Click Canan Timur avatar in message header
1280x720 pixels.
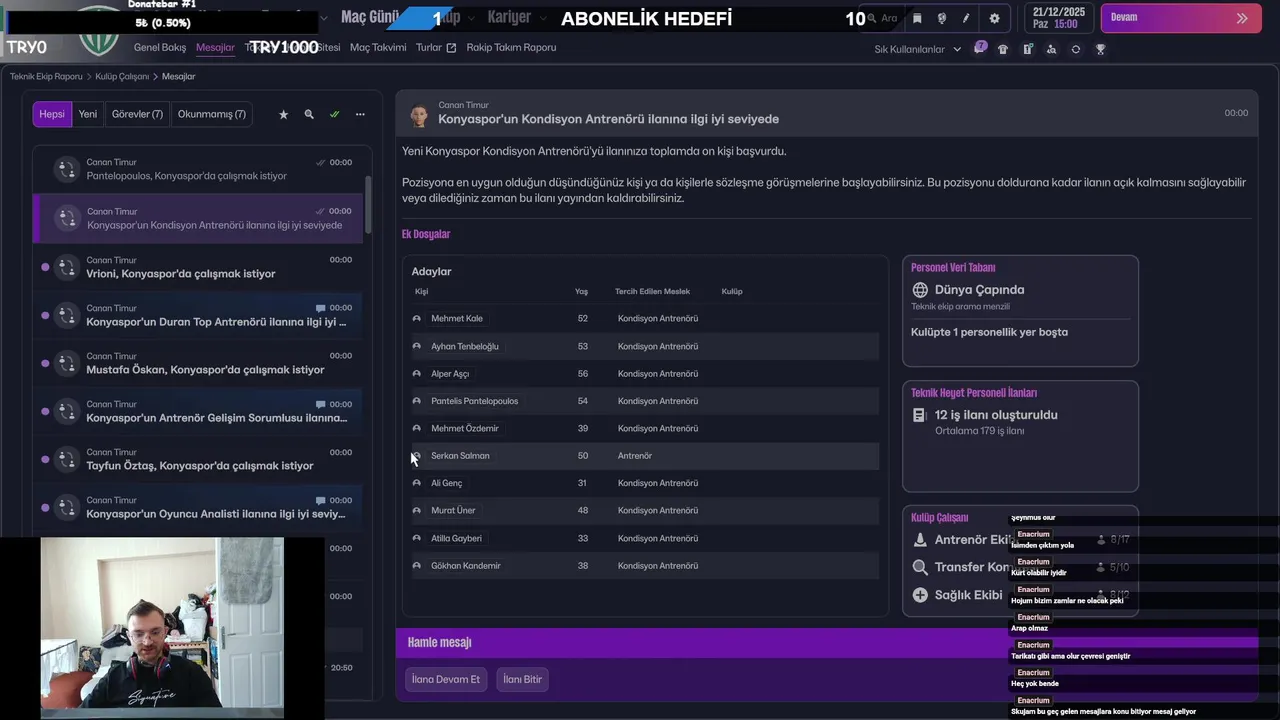(419, 116)
